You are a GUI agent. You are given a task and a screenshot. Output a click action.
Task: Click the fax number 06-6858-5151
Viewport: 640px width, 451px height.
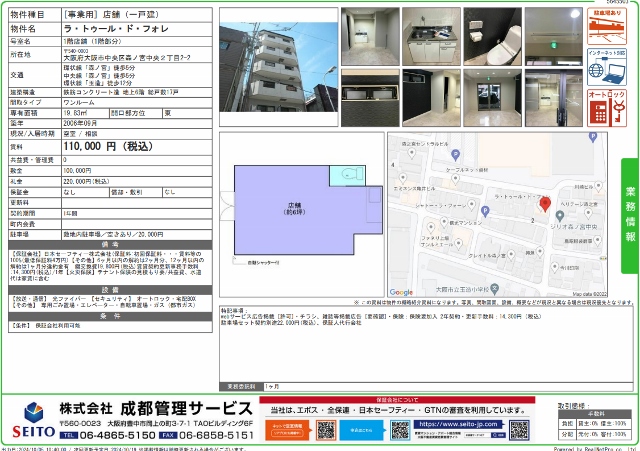click(x=216, y=435)
